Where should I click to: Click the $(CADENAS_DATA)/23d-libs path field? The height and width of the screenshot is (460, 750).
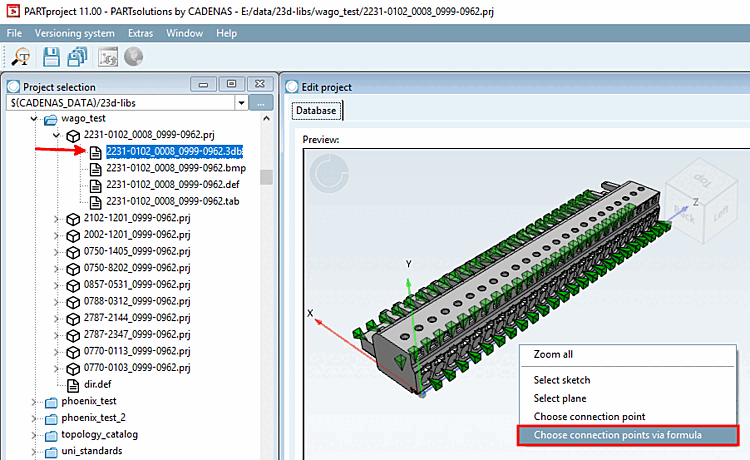pos(121,103)
